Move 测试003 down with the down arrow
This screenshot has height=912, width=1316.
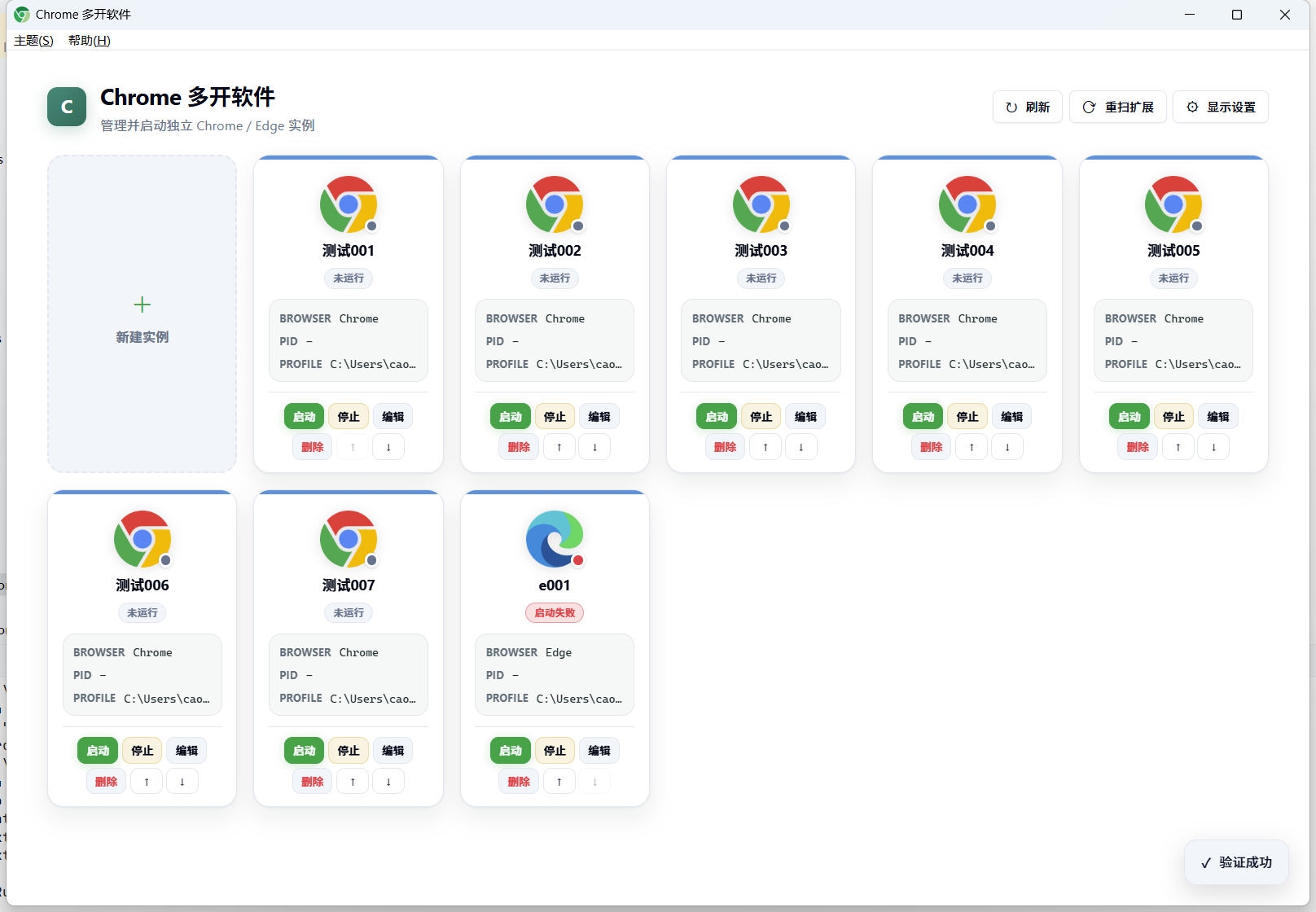tap(801, 447)
